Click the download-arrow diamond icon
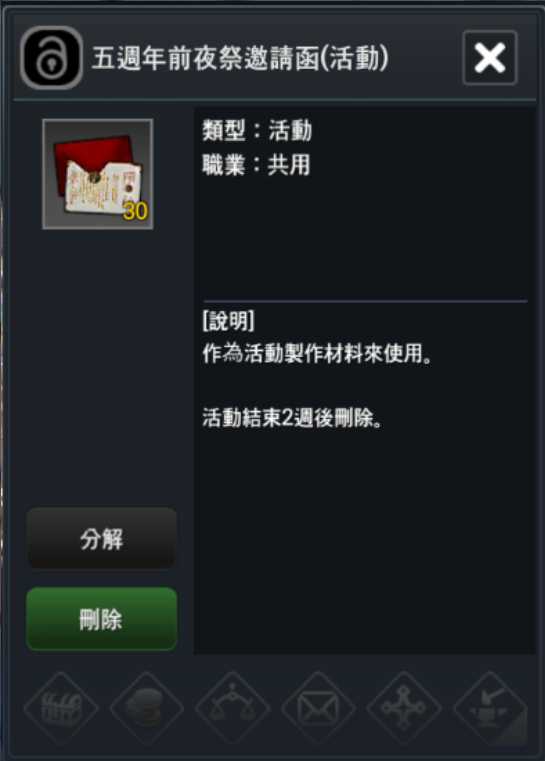Image resolution: width=545 pixels, height=761 pixels. pos(490,708)
